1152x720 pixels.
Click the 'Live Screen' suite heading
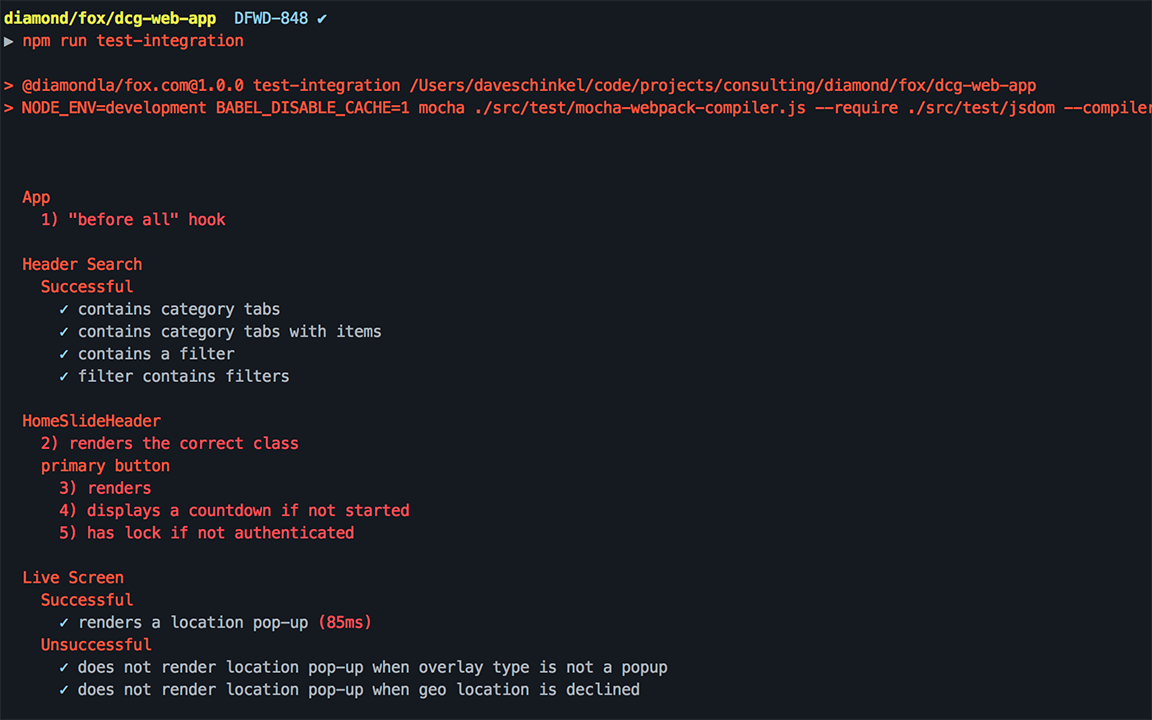pyautogui.click(x=73, y=578)
